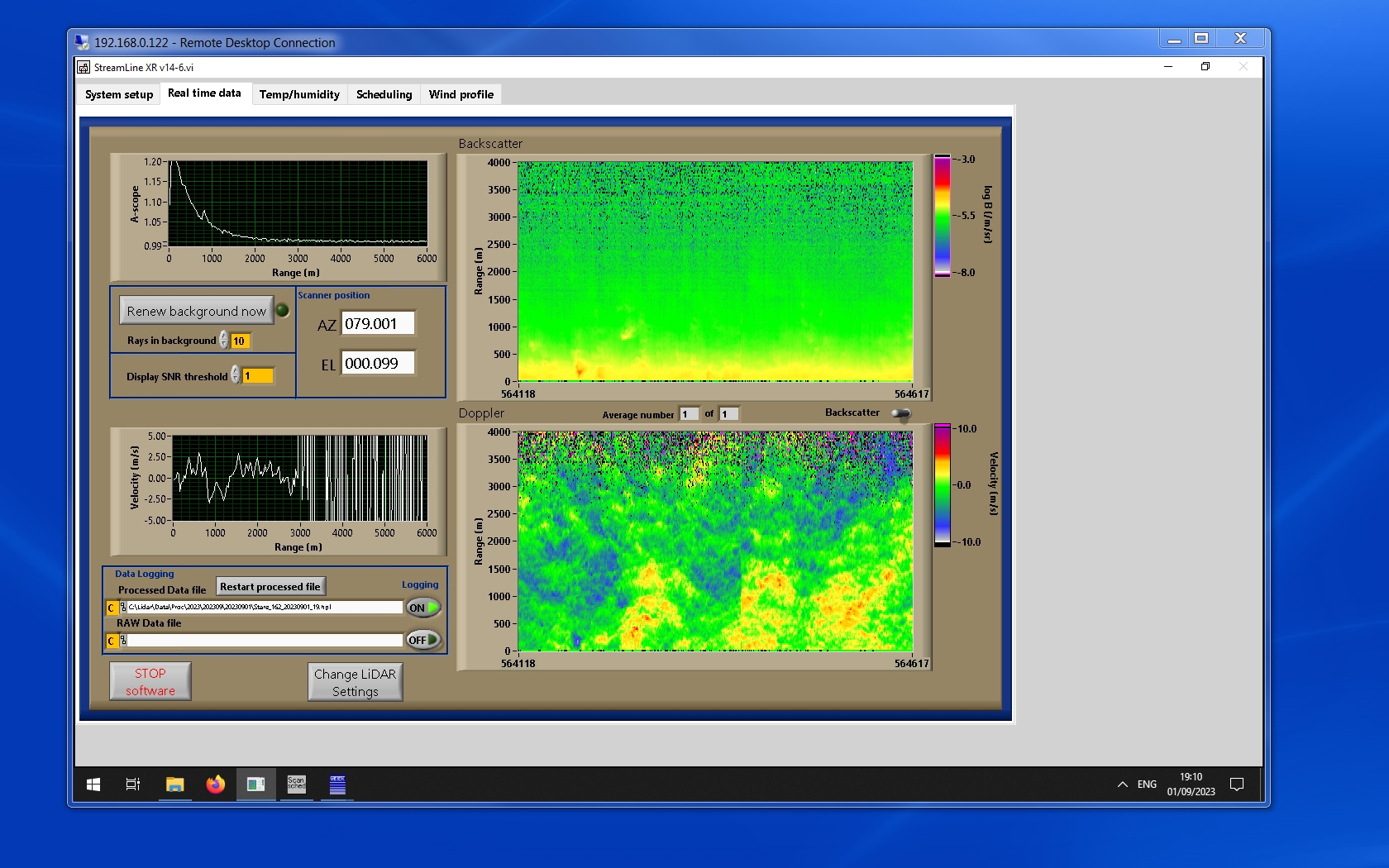The width and height of the screenshot is (1389, 868).
Task: Toggle processed data Logging ON switch
Action: tap(422, 608)
